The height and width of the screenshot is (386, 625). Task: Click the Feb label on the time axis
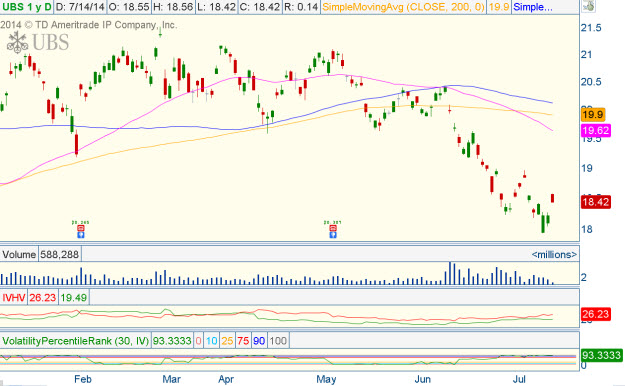click(x=83, y=379)
